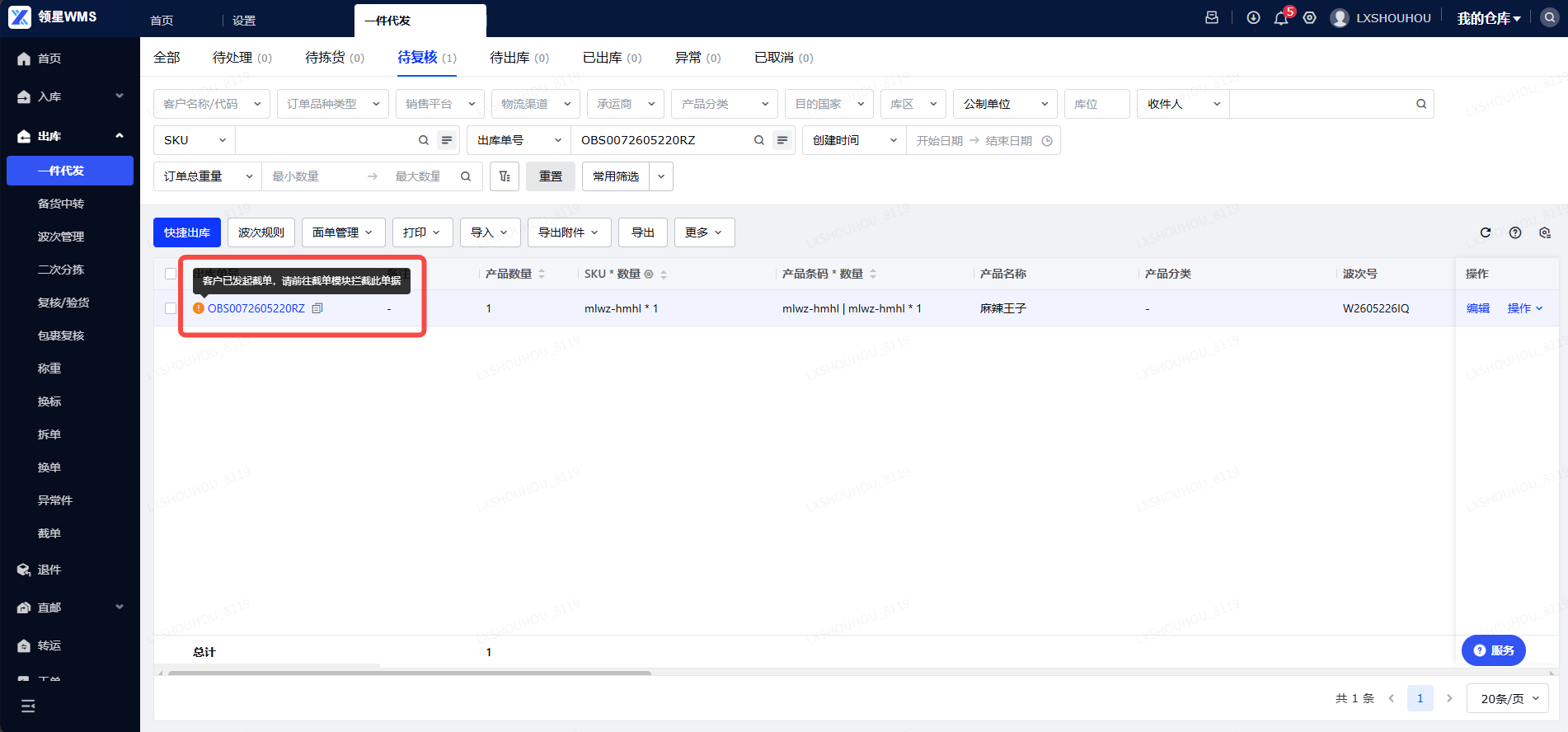
Task: Open 物流渠道 dropdown
Action: 536,104
